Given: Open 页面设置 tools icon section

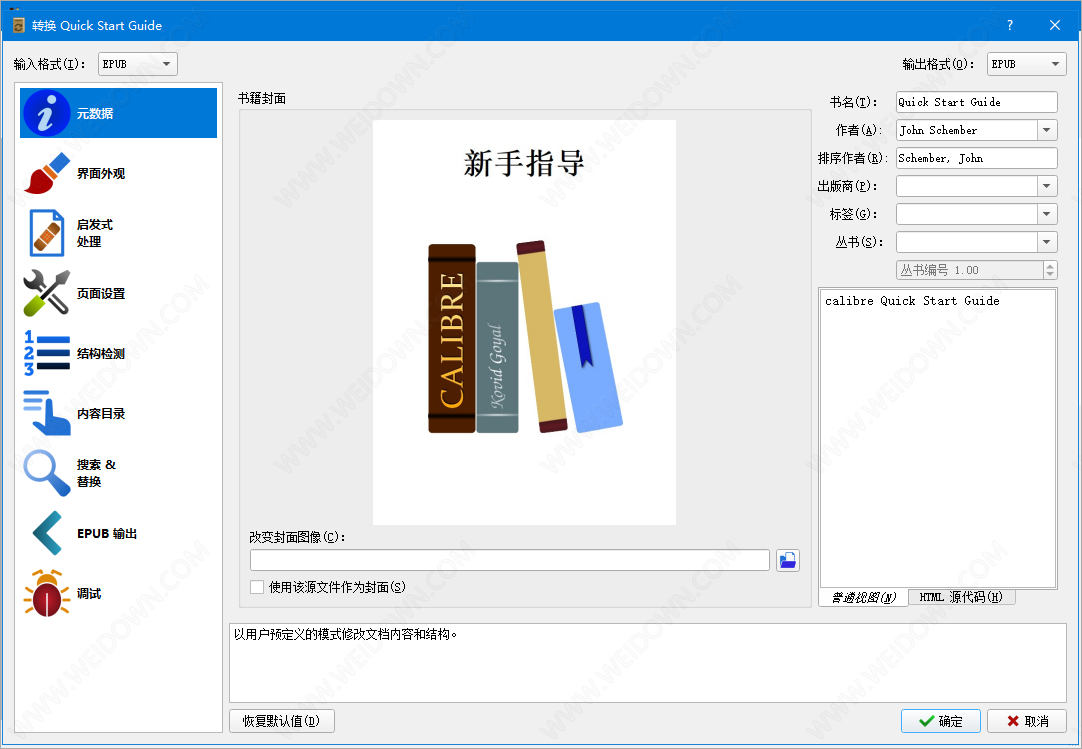Looking at the screenshot, I should (46, 293).
